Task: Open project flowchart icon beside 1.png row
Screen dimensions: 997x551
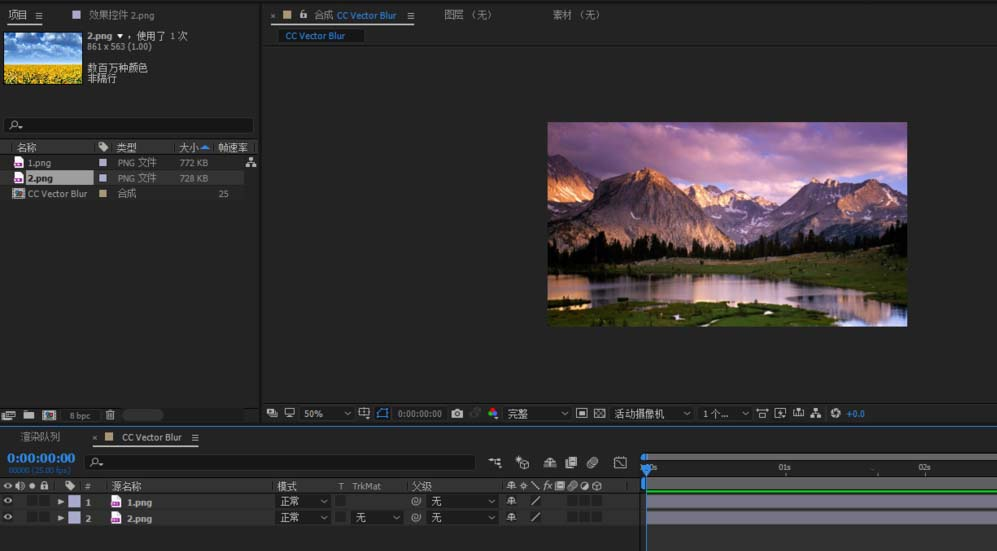Action: coord(251,163)
